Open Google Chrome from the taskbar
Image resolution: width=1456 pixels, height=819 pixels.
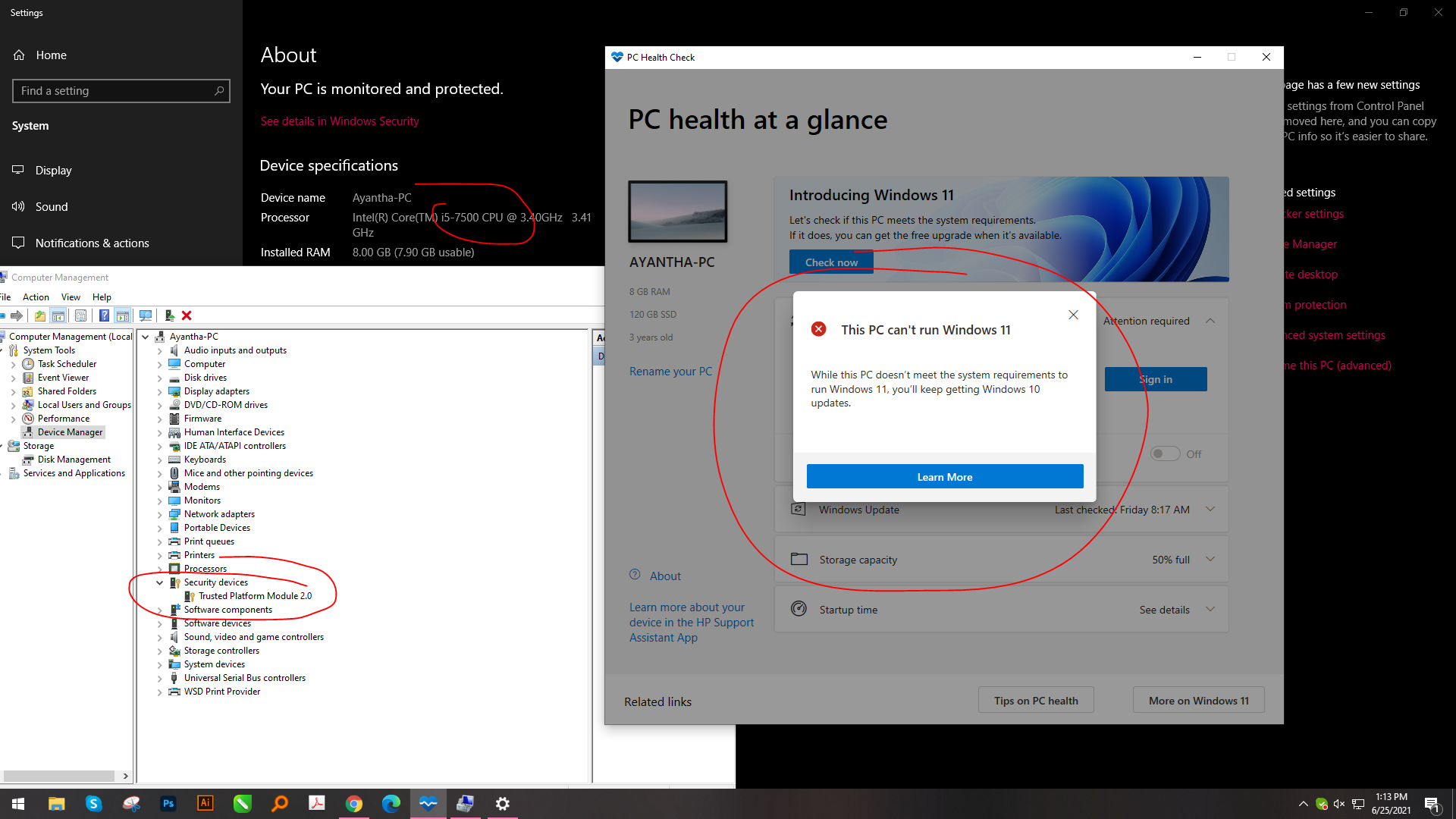(x=354, y=804)
